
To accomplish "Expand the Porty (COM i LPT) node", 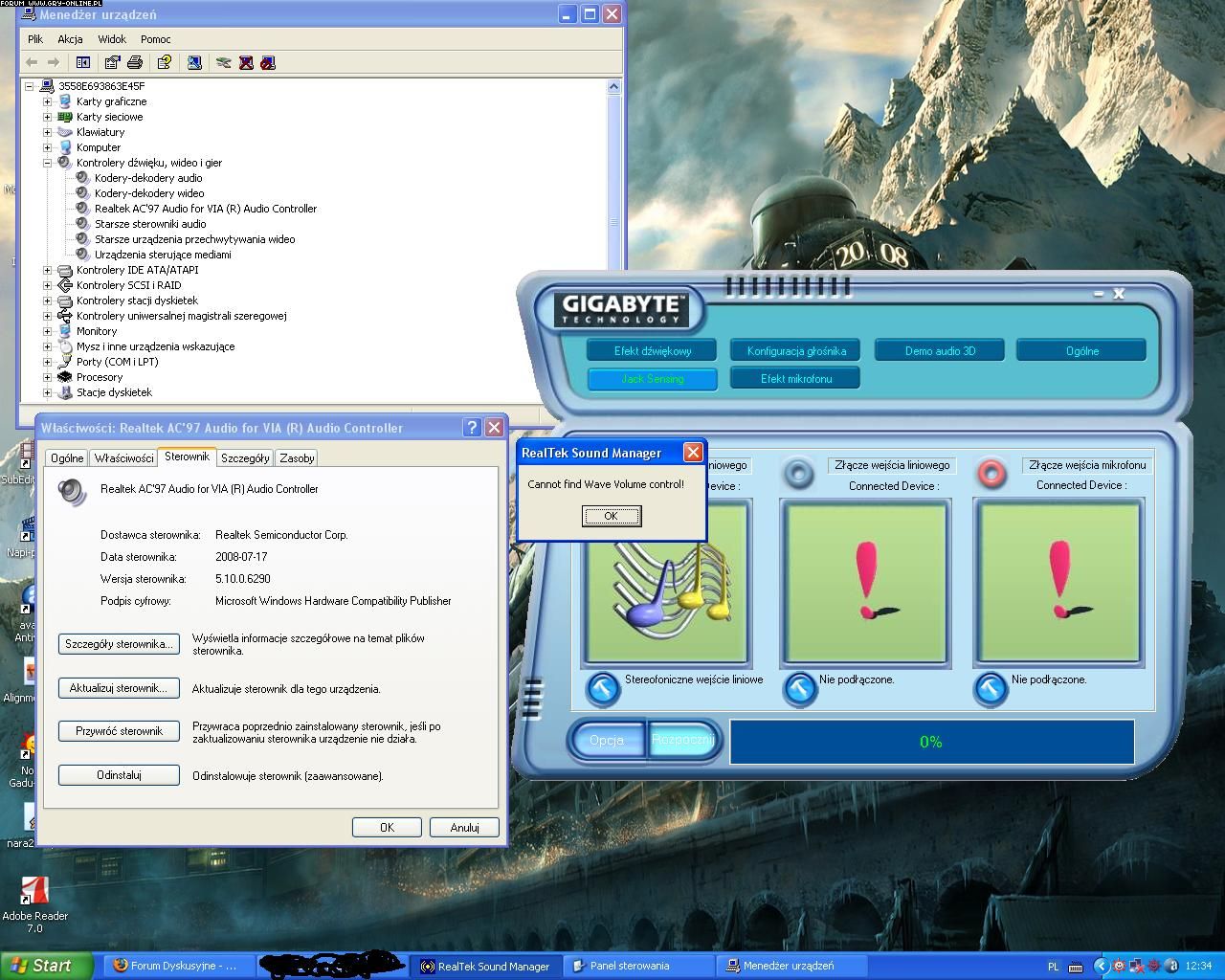I will click(47, 362).
